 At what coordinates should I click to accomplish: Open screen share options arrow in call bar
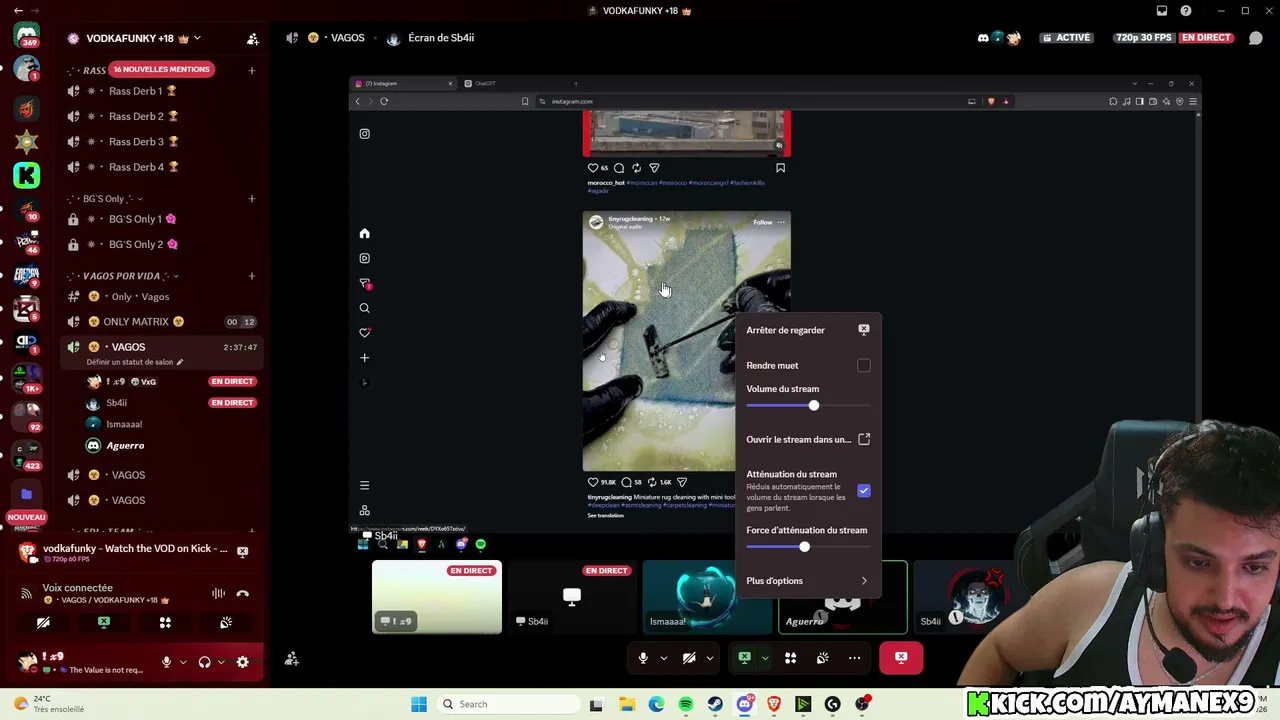click(x=764, y=657)
